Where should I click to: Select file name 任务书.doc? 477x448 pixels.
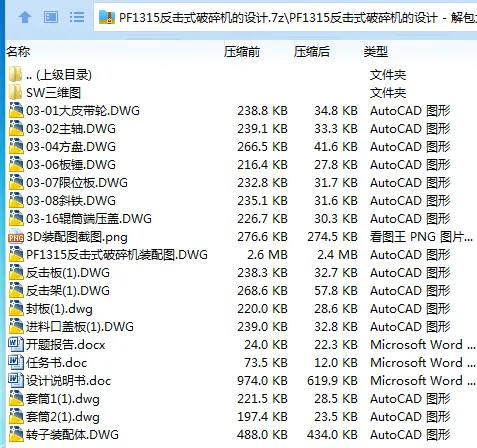coord(56,363)
